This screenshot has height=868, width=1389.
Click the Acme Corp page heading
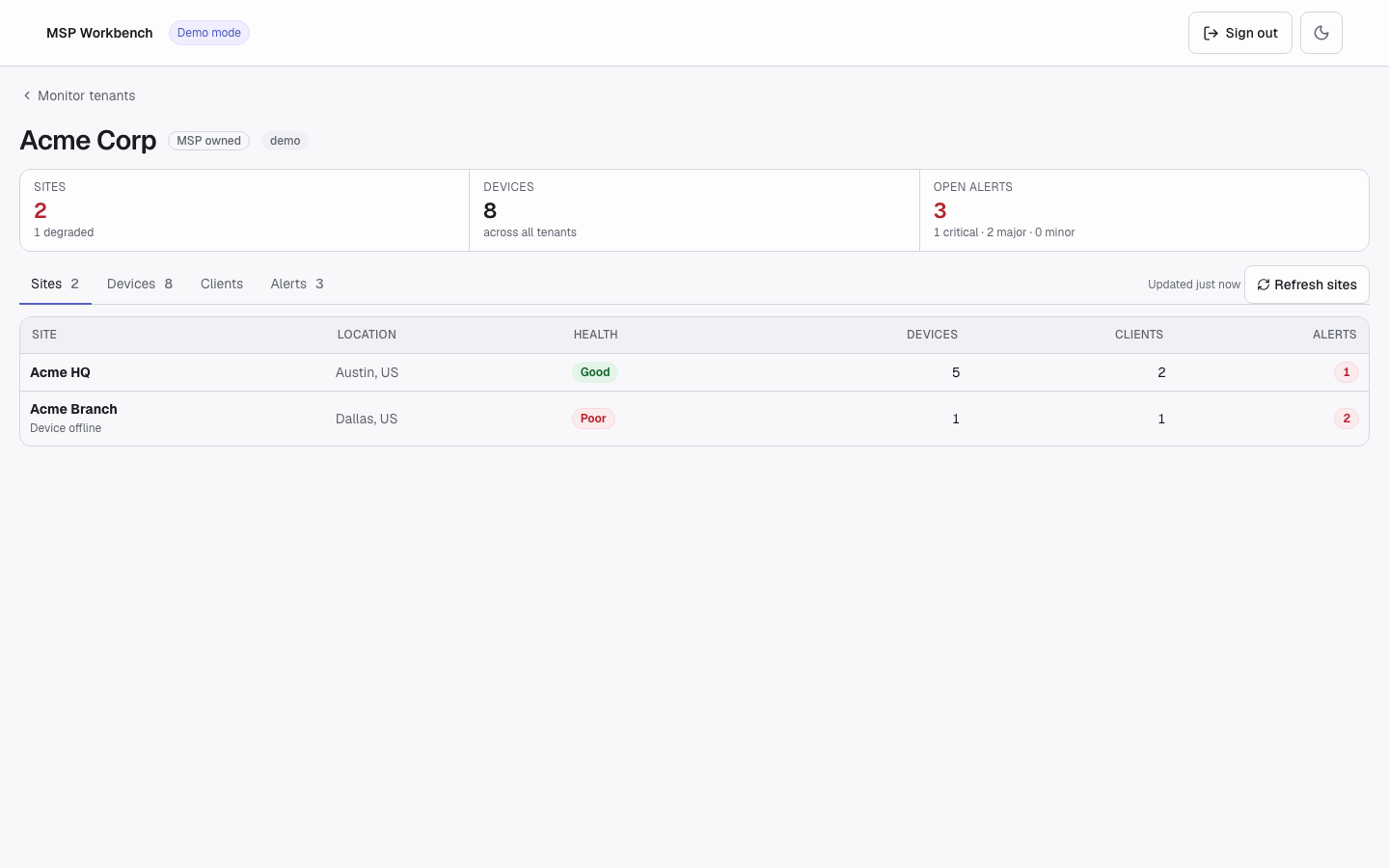coord(88,141)
